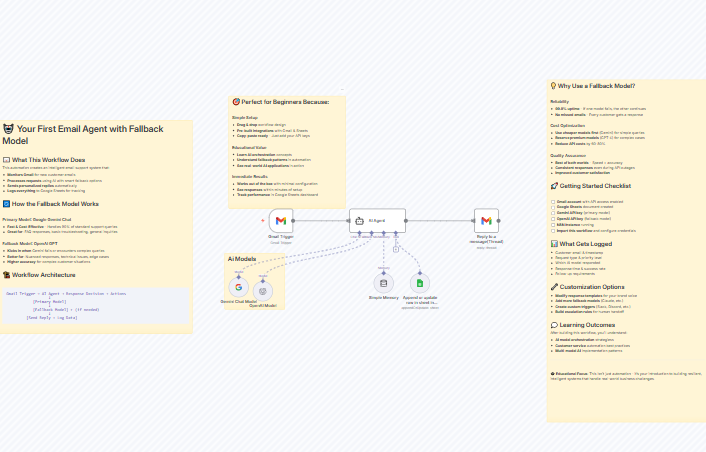Image resolution: width=706 pixels, height=452 pixels.
Task: Click the plus connector under AI Agent tool output
Action: click(396, 249)
